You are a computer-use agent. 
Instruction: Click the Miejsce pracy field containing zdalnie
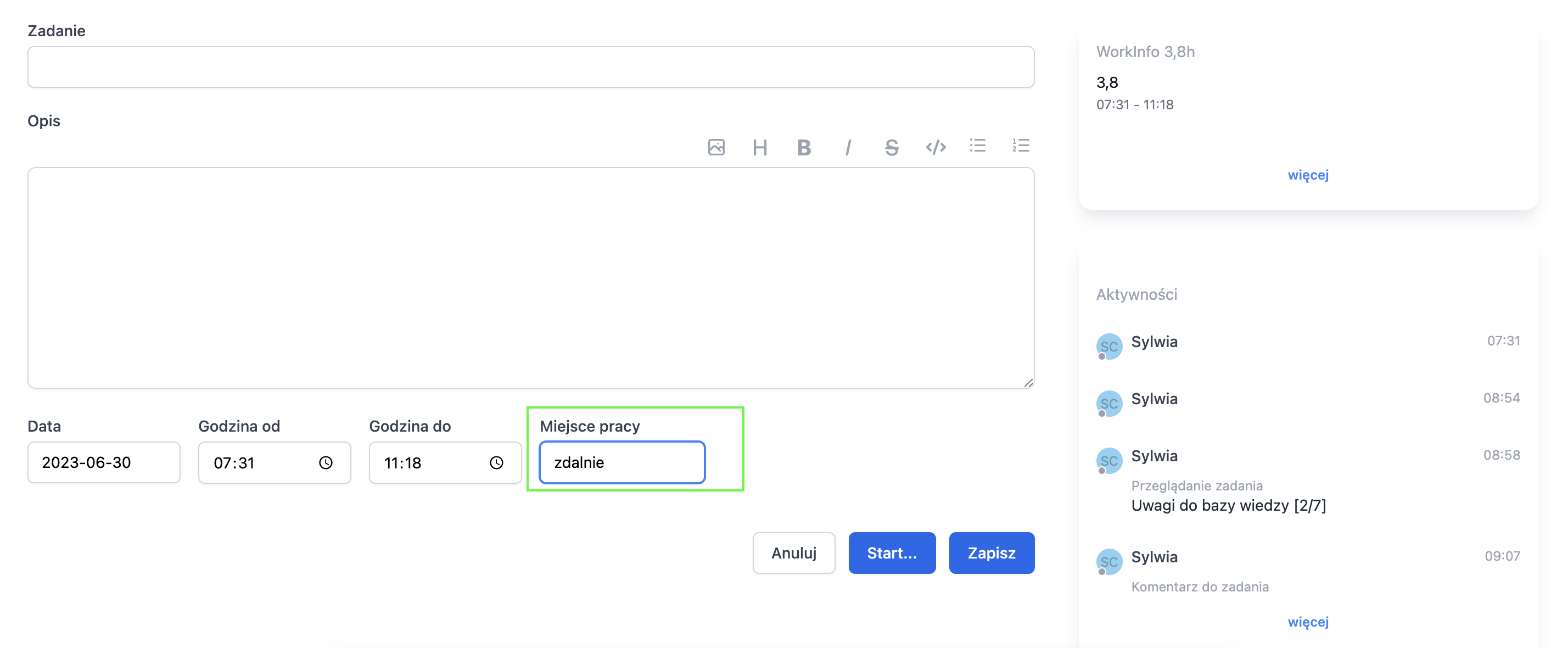[622, 462]
